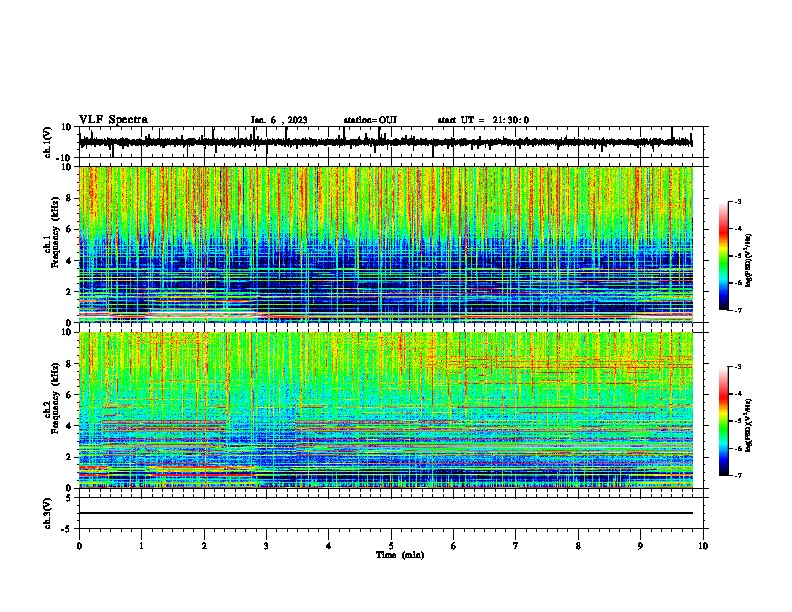Image resolution: width=792 pixels, height=612 pixels.
Task: Select the "Jan. 6, 2023" date text
Action: [x=279, y=120]
